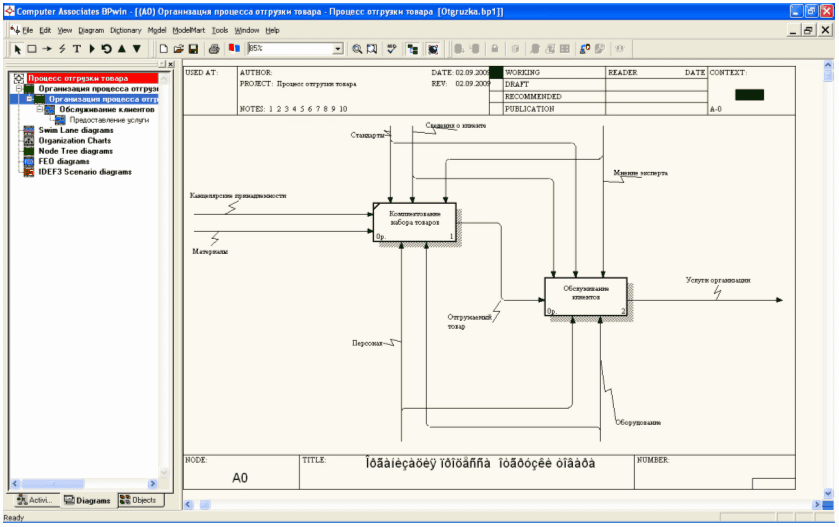The image size is (839, 527).
Task: Select 'Swim Lane diagrams' tree item
Action: (x=75, y=130)
